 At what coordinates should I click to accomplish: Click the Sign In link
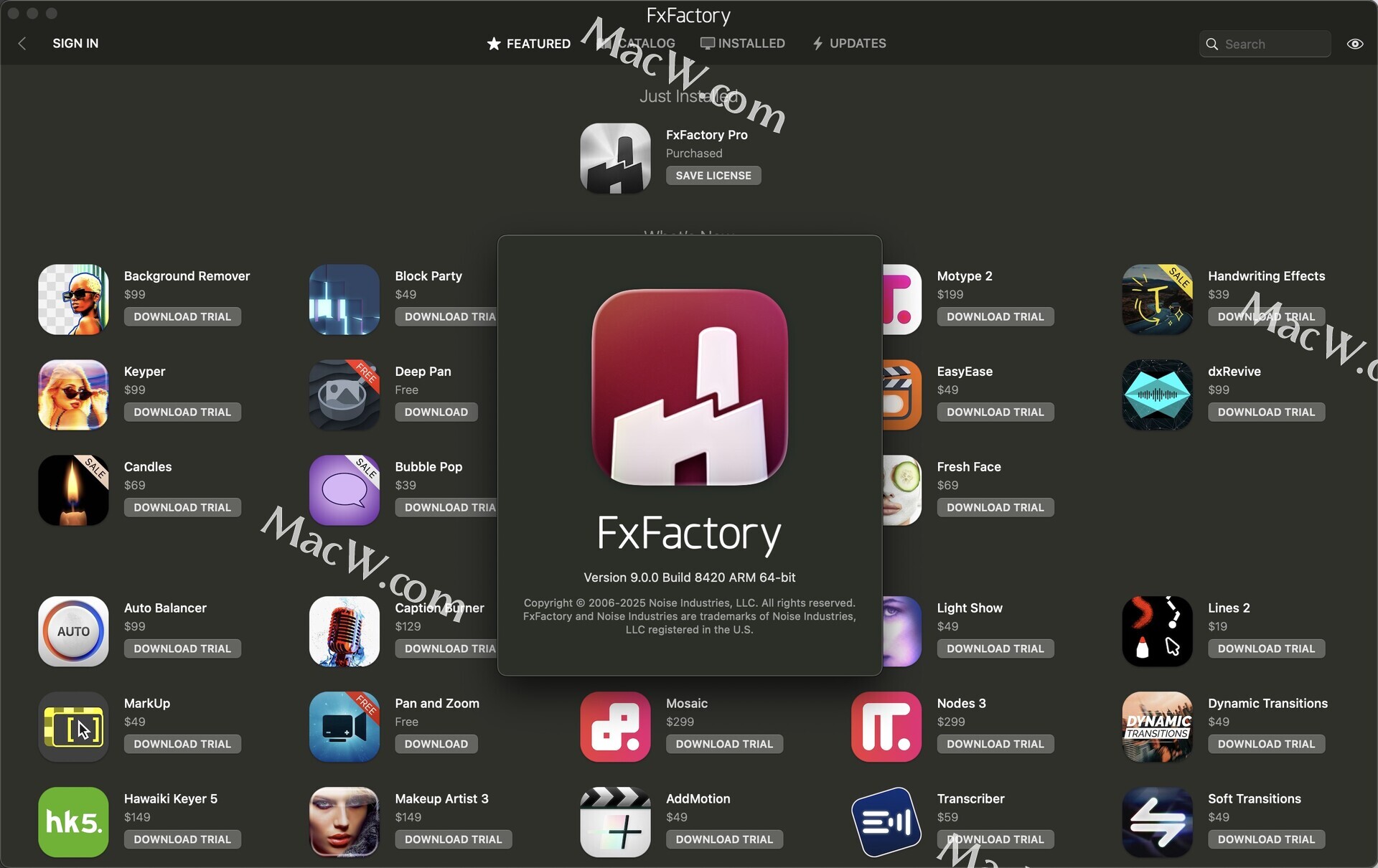click(x=75, y=44)
